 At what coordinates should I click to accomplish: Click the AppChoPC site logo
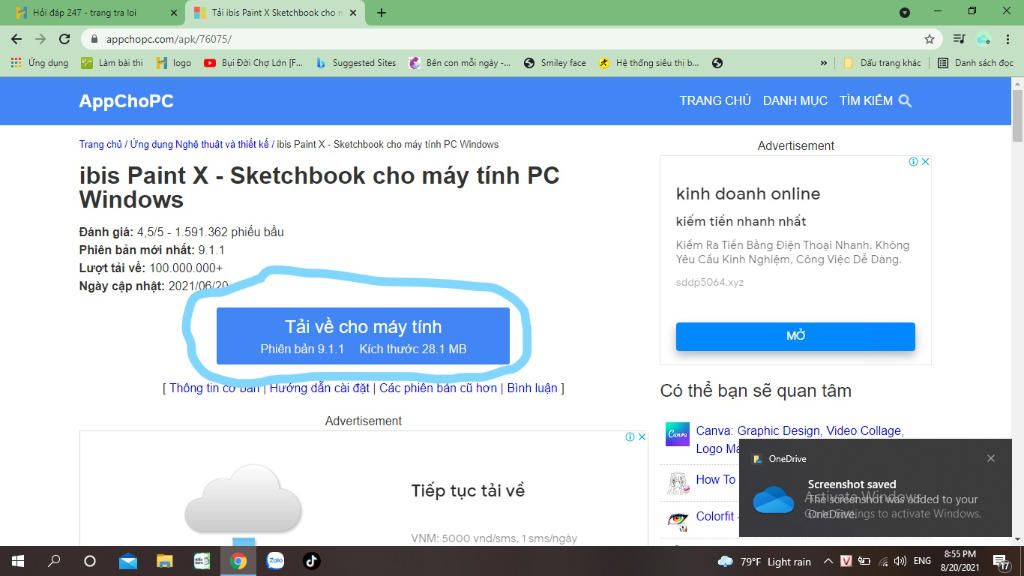[126, 101]
